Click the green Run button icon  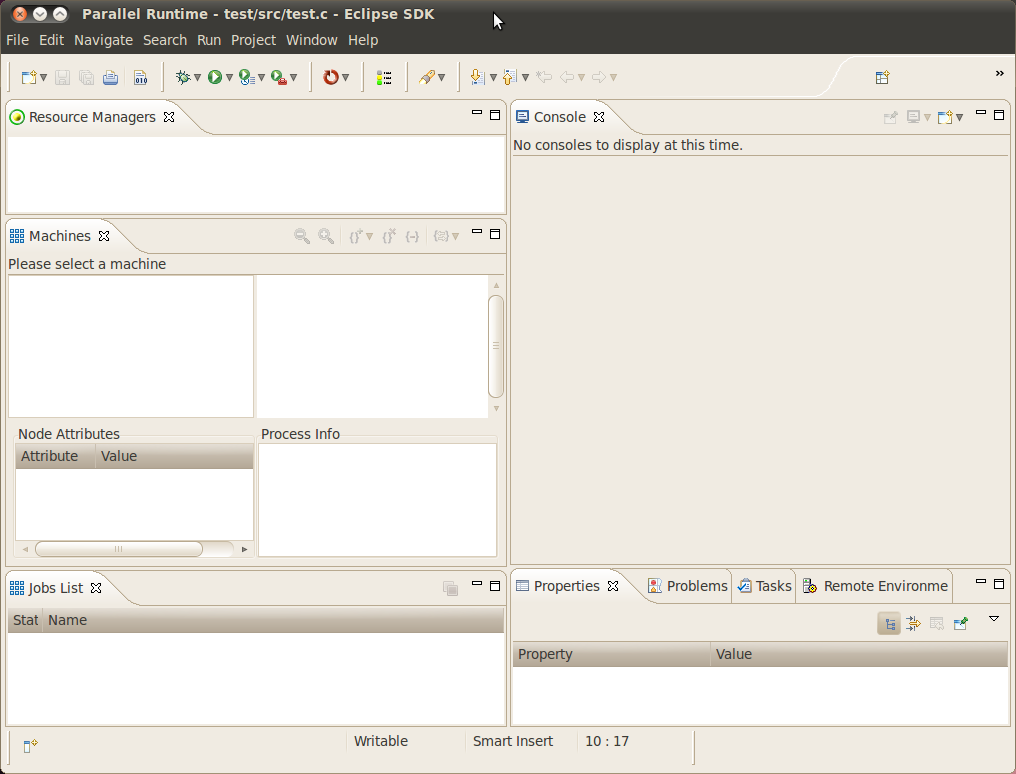214,78
